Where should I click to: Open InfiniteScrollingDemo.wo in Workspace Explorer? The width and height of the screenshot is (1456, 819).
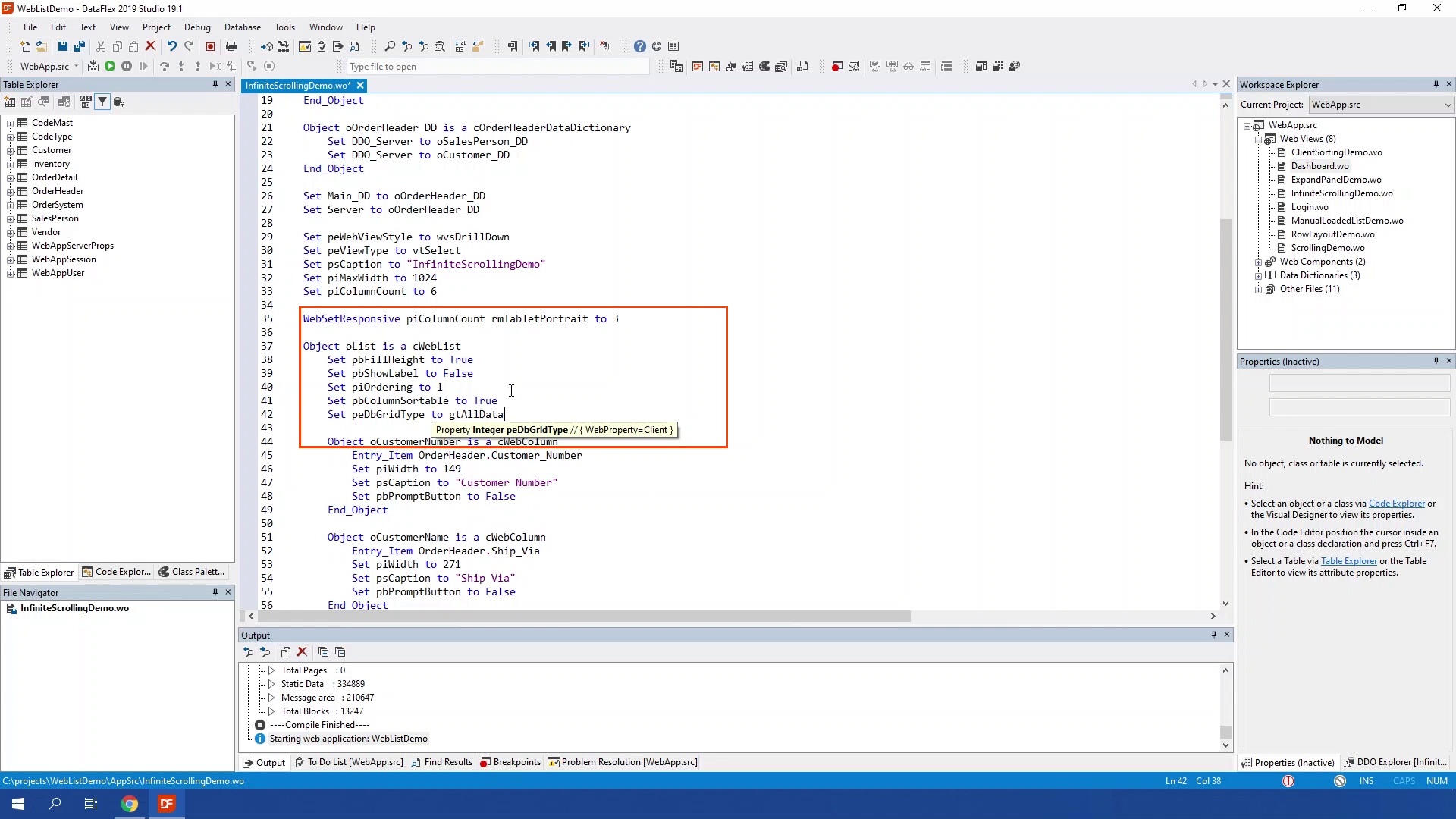point(1341,193)
